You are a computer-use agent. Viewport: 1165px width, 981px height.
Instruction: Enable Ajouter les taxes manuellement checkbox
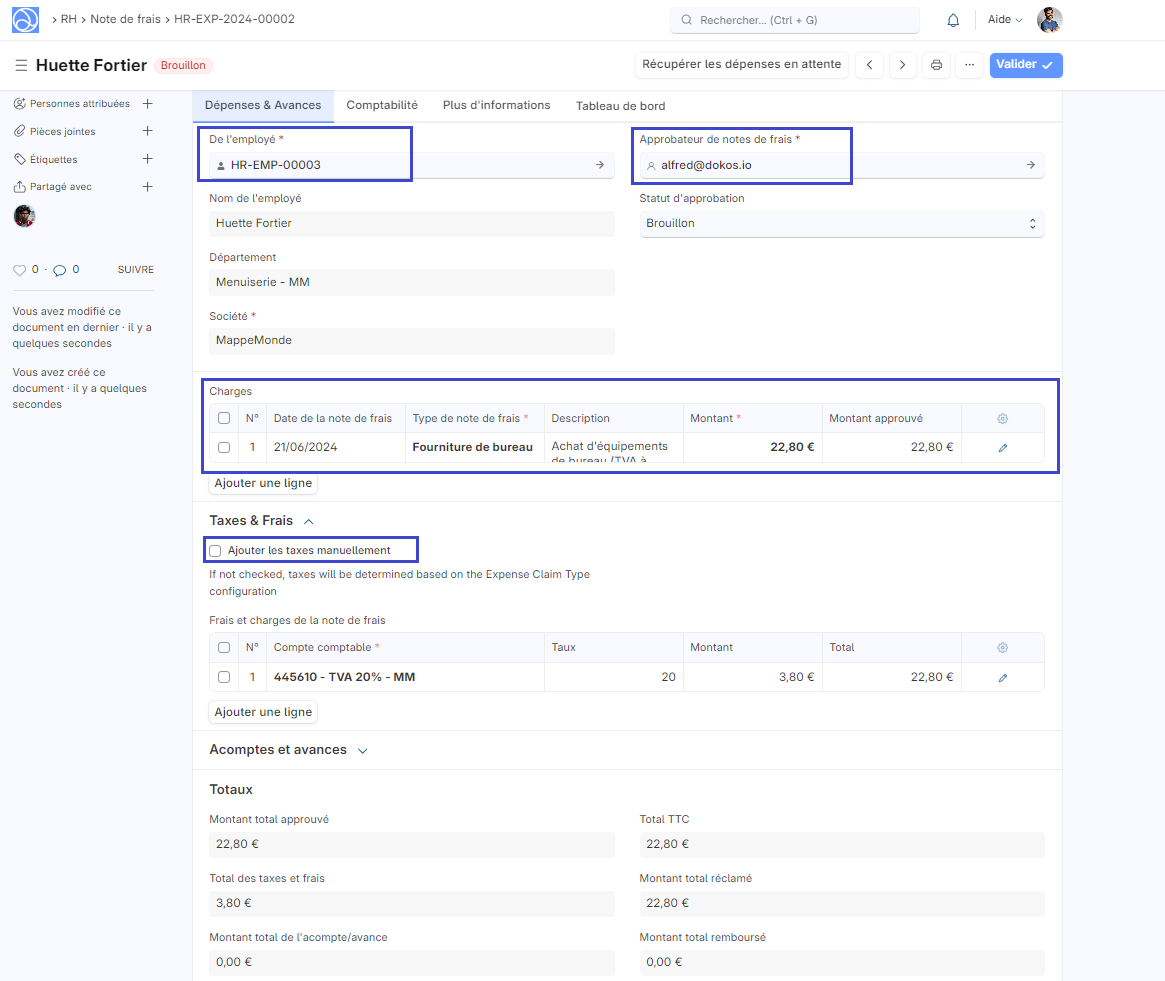[215, 550]
